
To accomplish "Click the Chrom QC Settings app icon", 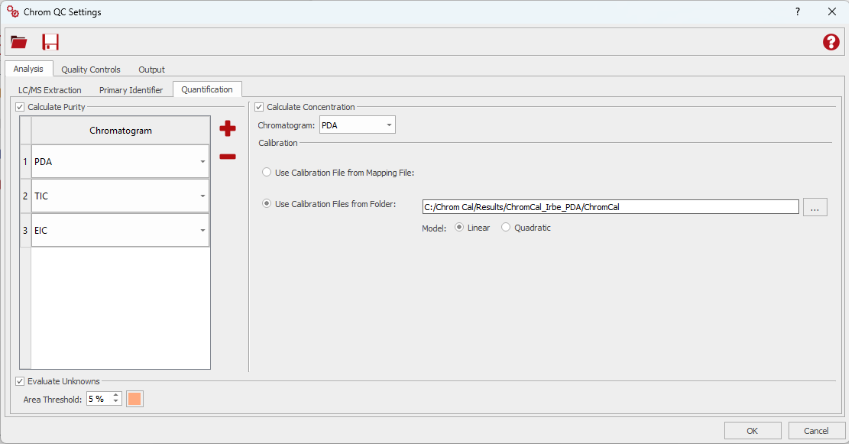I will (11, 12).
